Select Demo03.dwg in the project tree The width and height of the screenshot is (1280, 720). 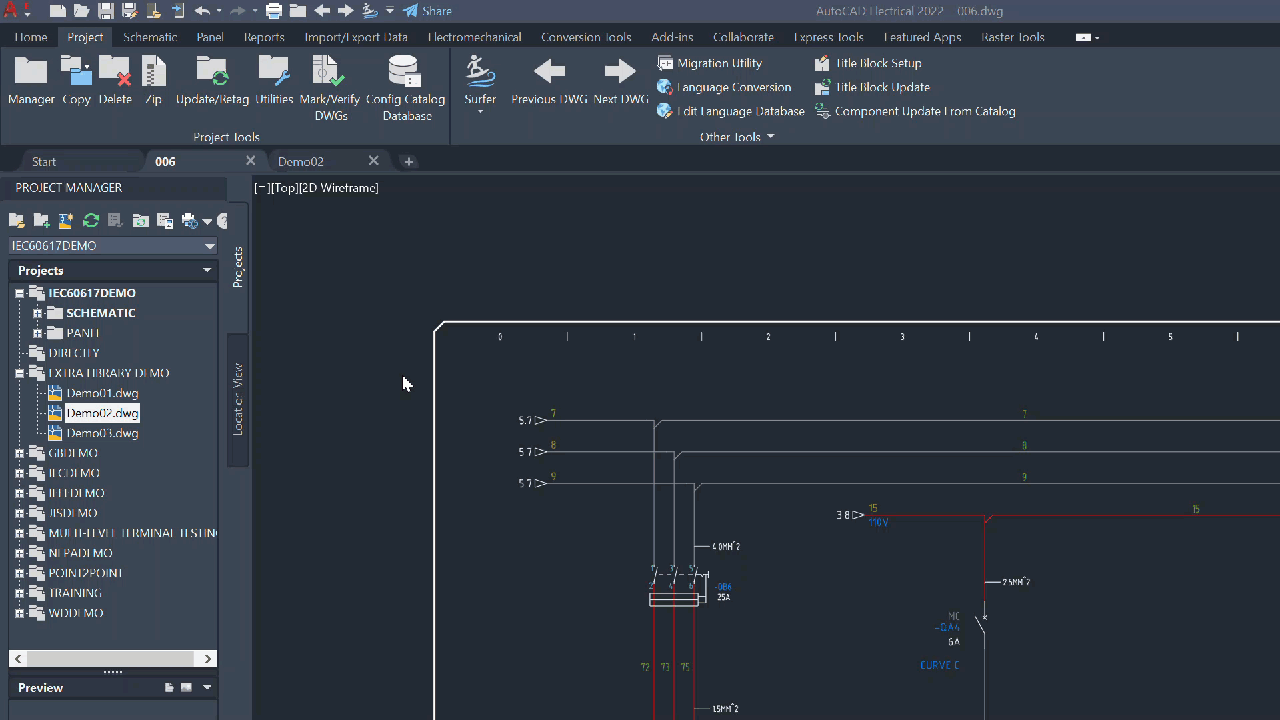[x=101, y=433]
